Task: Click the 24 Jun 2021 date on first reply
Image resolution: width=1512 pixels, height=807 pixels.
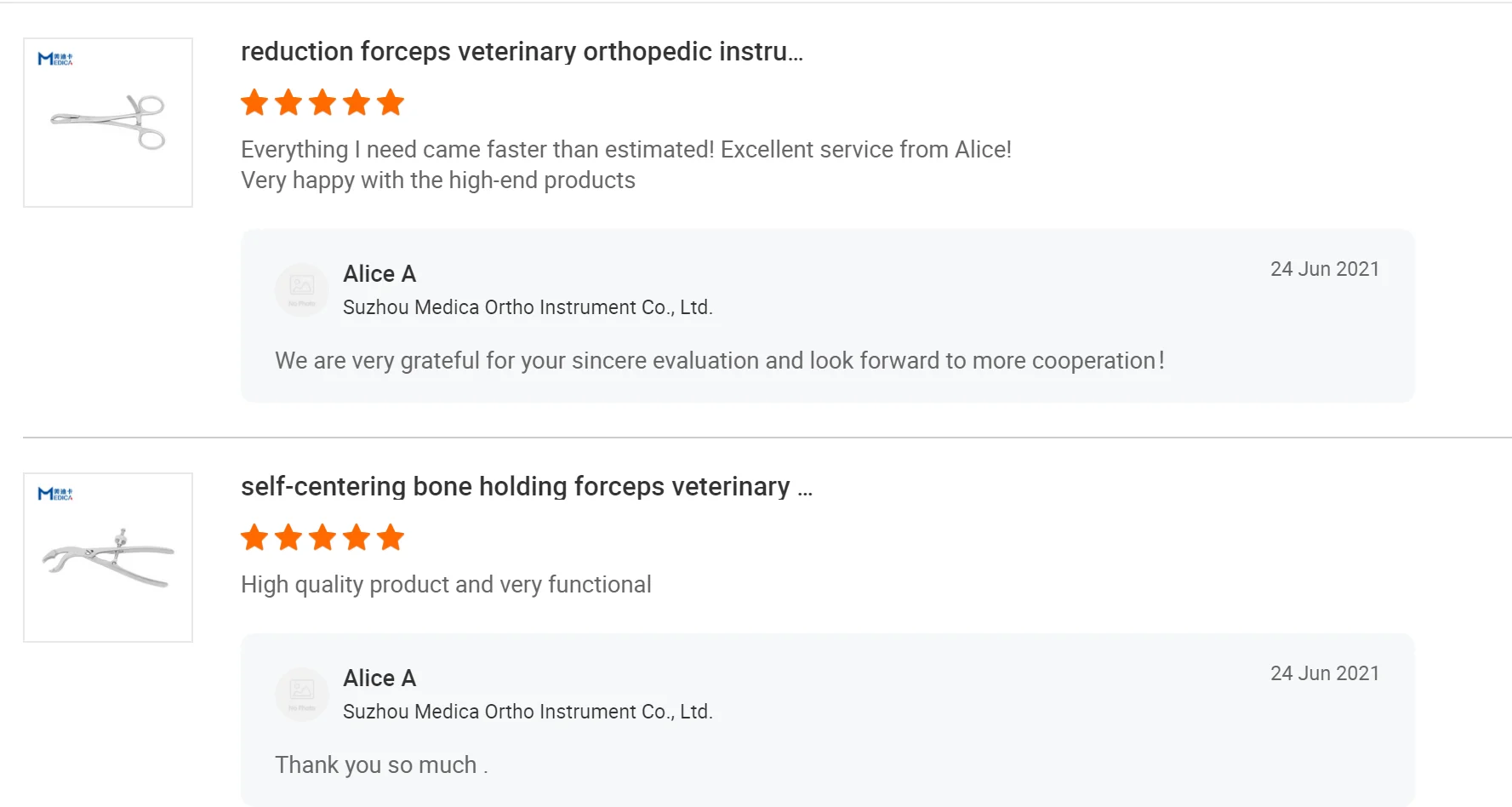Action: pyautogui.click(x=1324, y=269)
